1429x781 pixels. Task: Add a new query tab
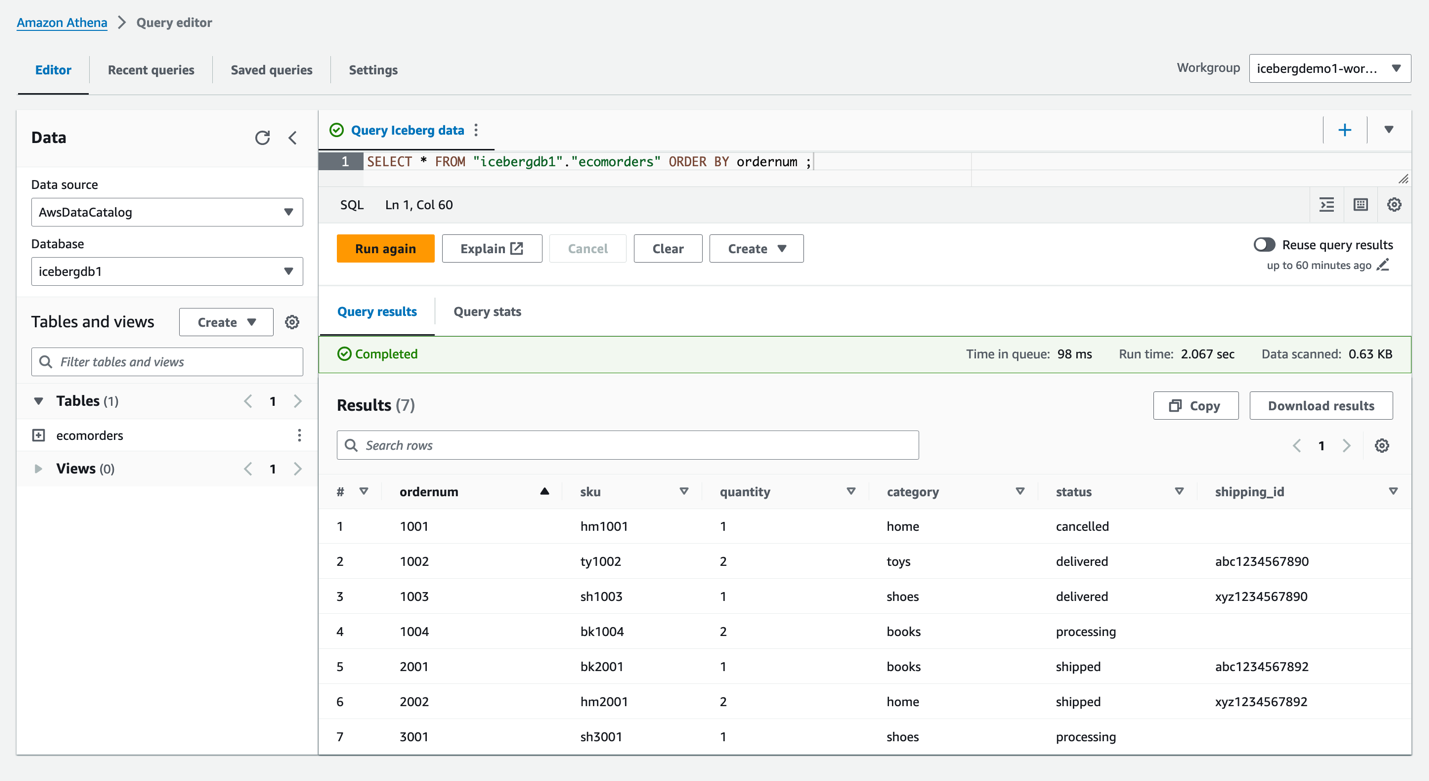pos(1345,130)
